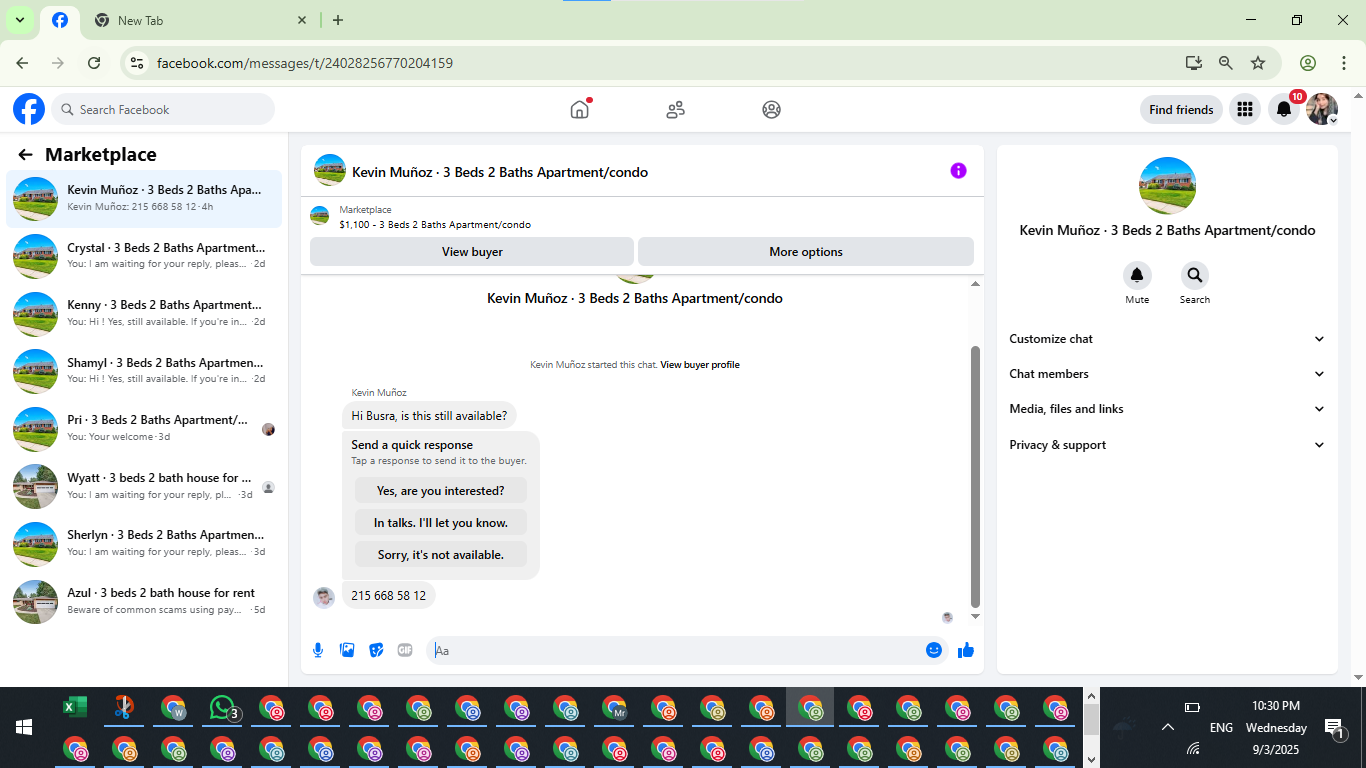The height and width of the screenshot is (768, 1366).
Task: Send a voice clip with microphone icon
Action: pos(318,650)
